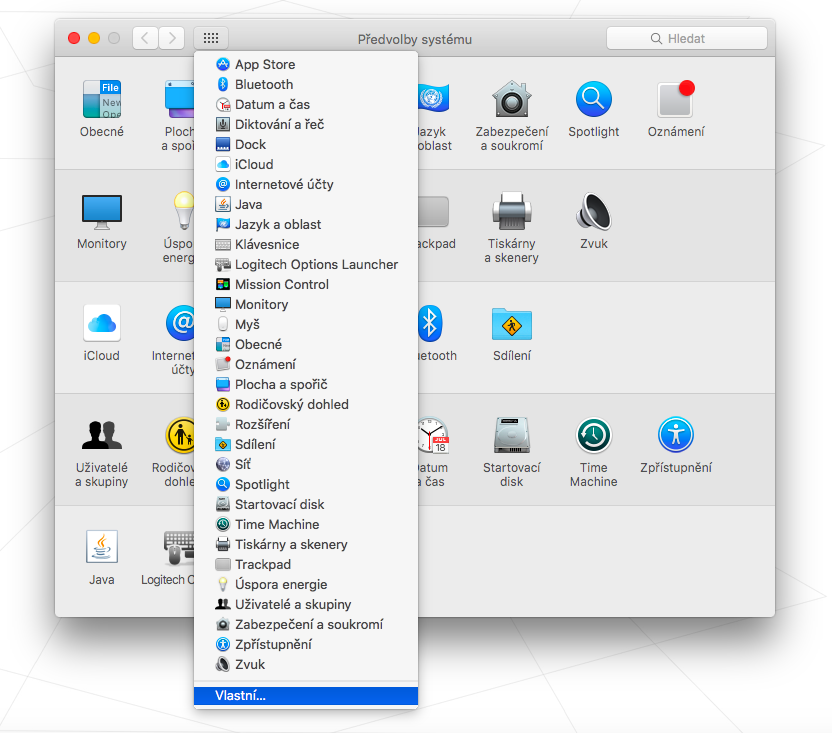
Task: Choose Logitech Options Launcher menu entry
Action: coord(306,264)
